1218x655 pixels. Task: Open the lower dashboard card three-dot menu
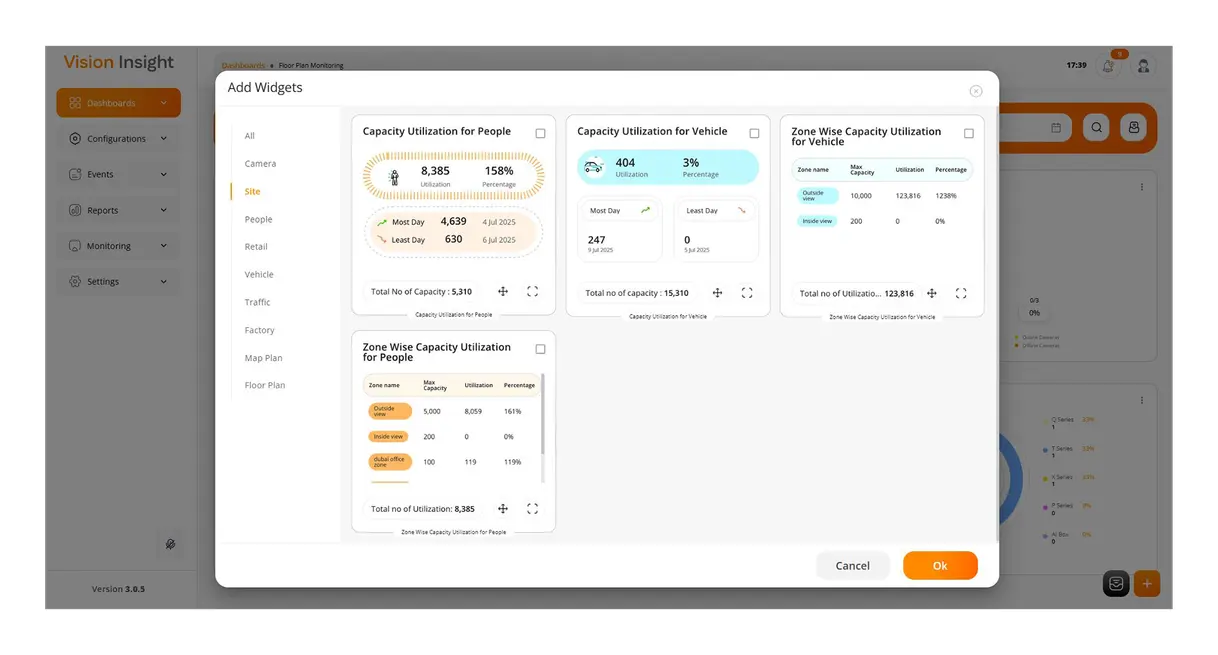coord(1142,400)
